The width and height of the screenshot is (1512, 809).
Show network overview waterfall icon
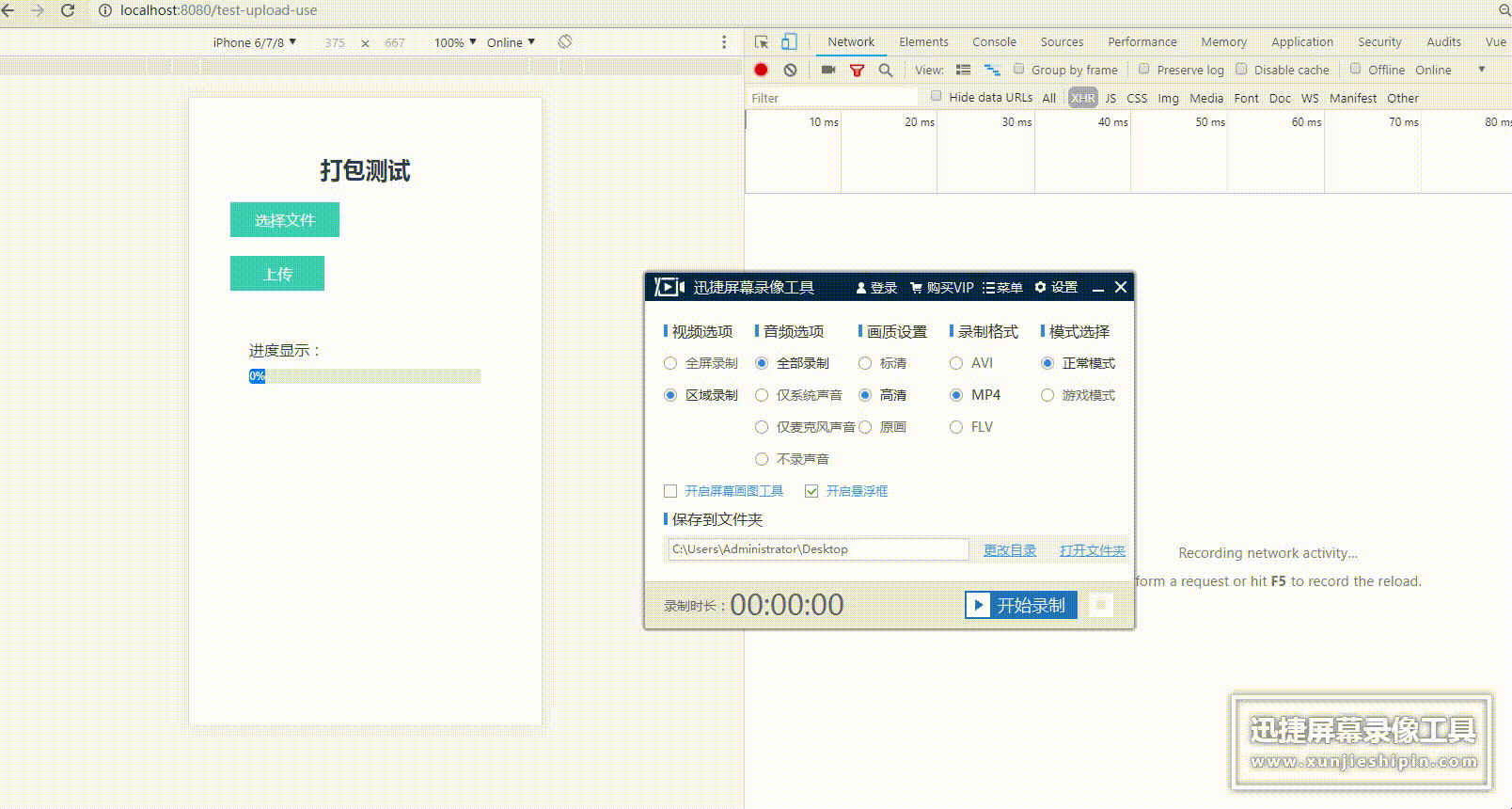pyautogui.click(x=992, y=70)
